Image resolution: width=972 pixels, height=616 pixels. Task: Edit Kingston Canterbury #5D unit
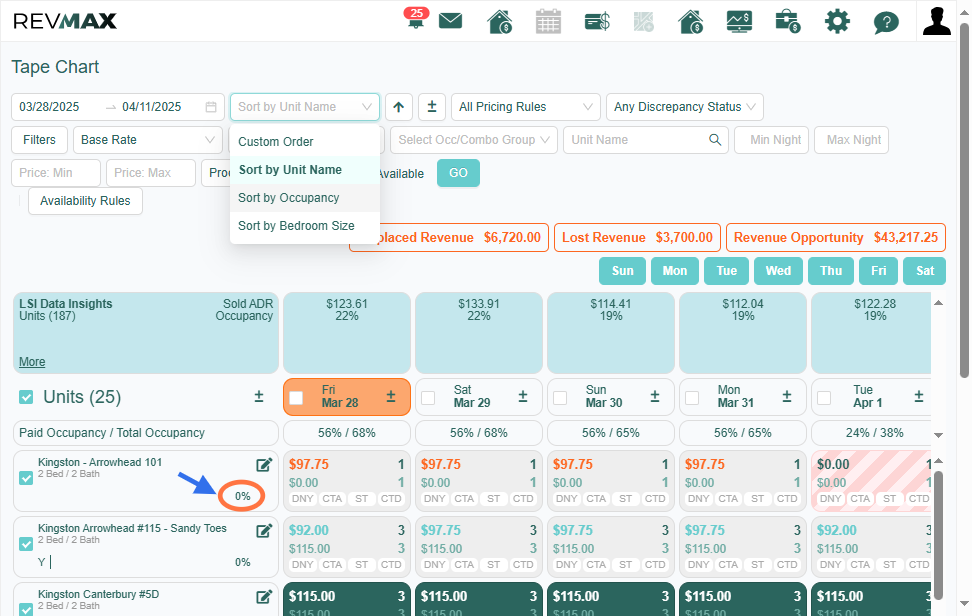tap(264, 597)
